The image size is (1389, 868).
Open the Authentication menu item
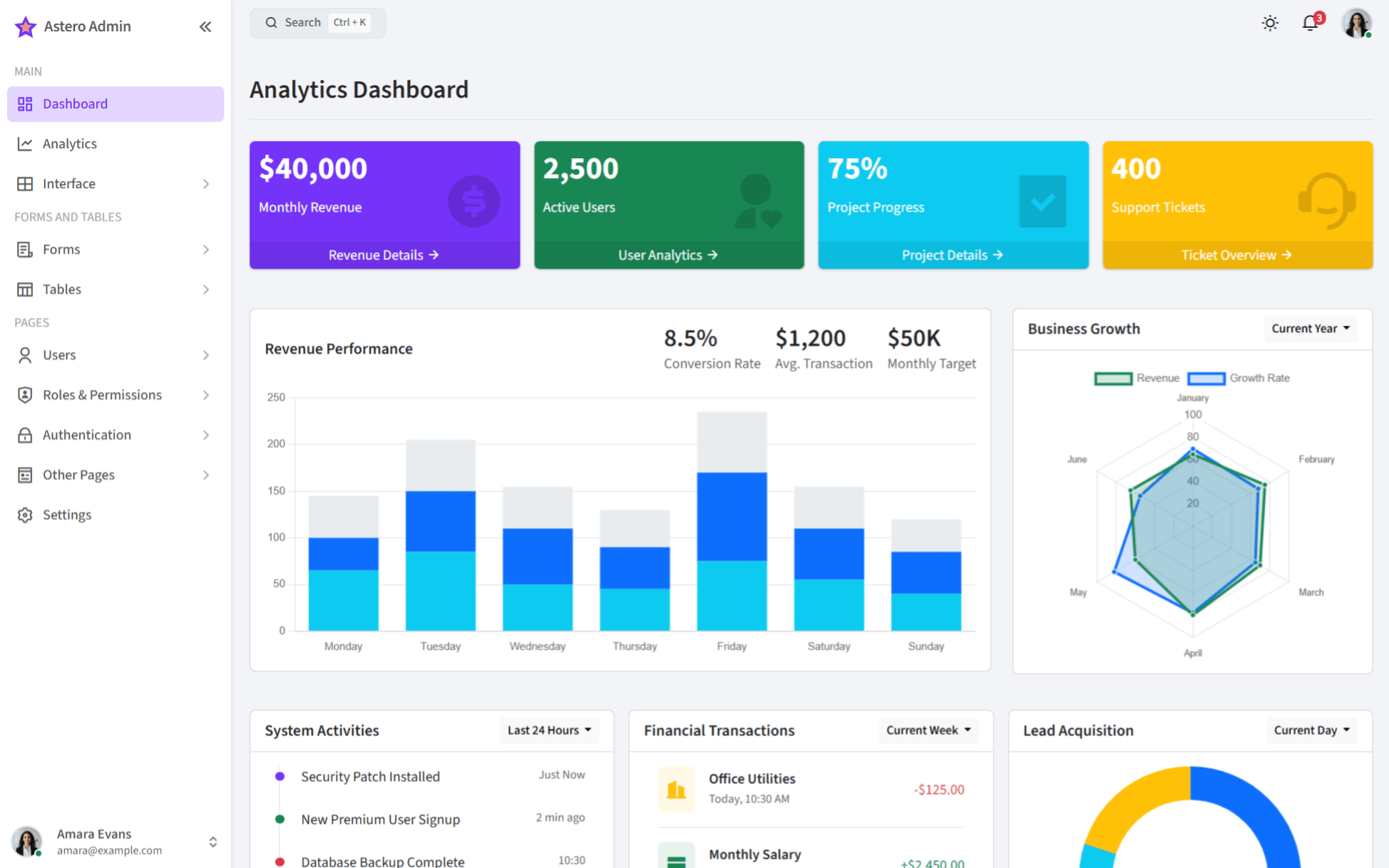coord(86,435)
